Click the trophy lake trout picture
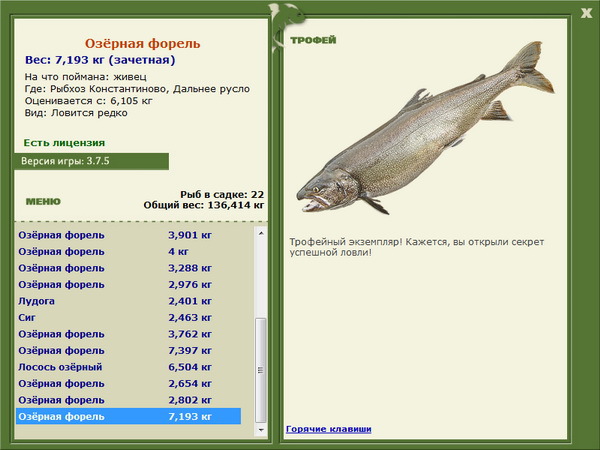The image size is (600, 450). click(x=426, y=127)
